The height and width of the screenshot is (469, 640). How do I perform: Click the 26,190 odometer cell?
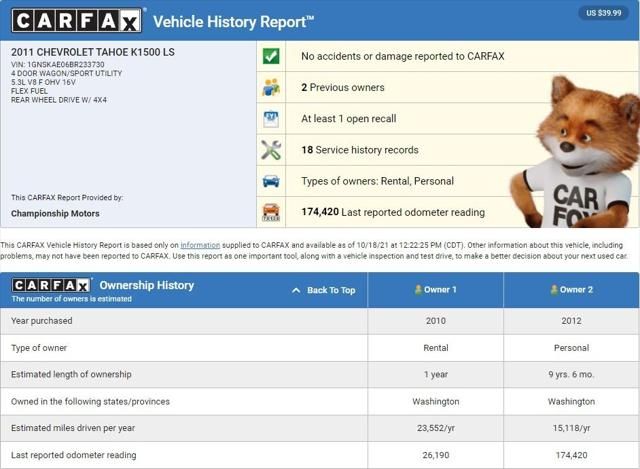(x=436, y=455)
